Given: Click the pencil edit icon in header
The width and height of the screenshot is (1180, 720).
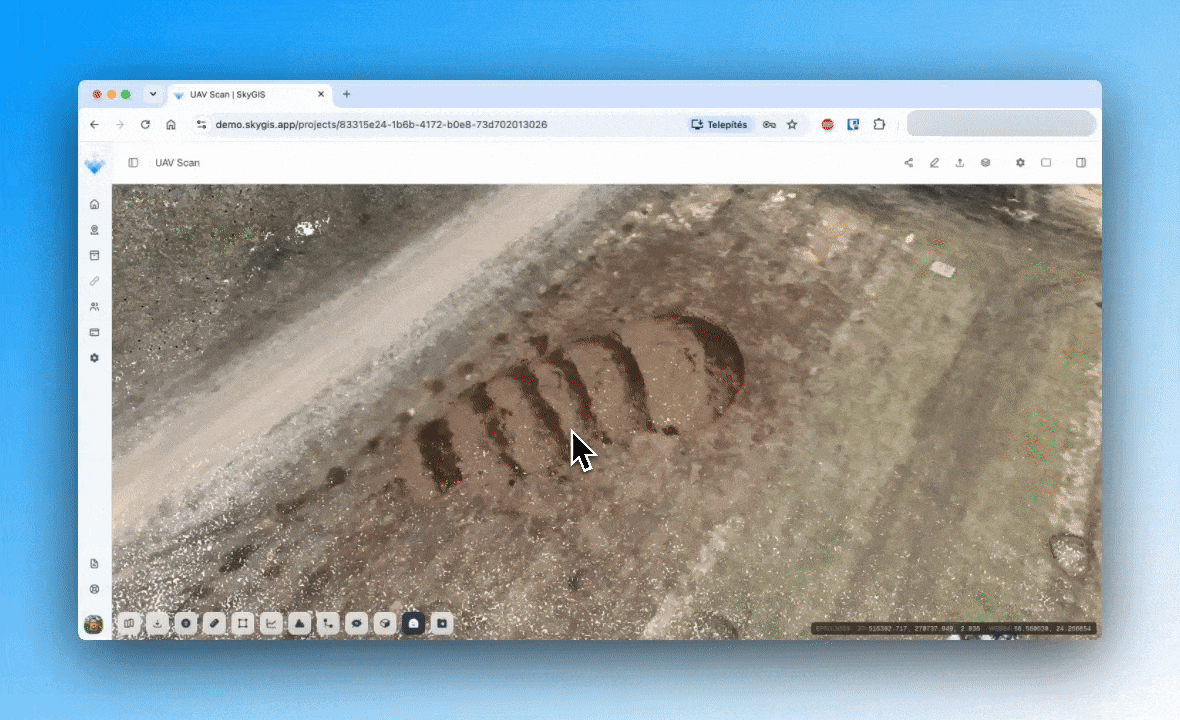Looking at the screenshot, I should [934, 163].
